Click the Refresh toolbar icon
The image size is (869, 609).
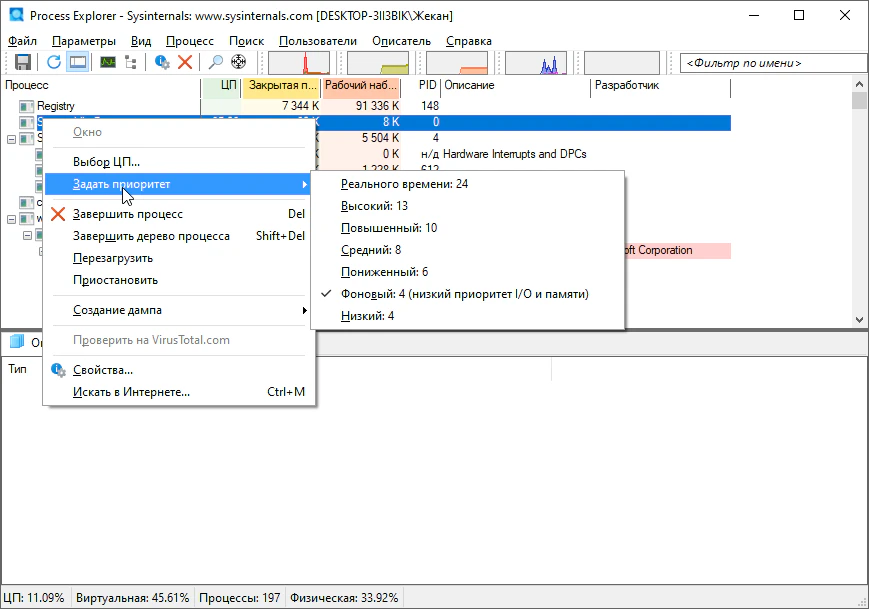[54, 62]
